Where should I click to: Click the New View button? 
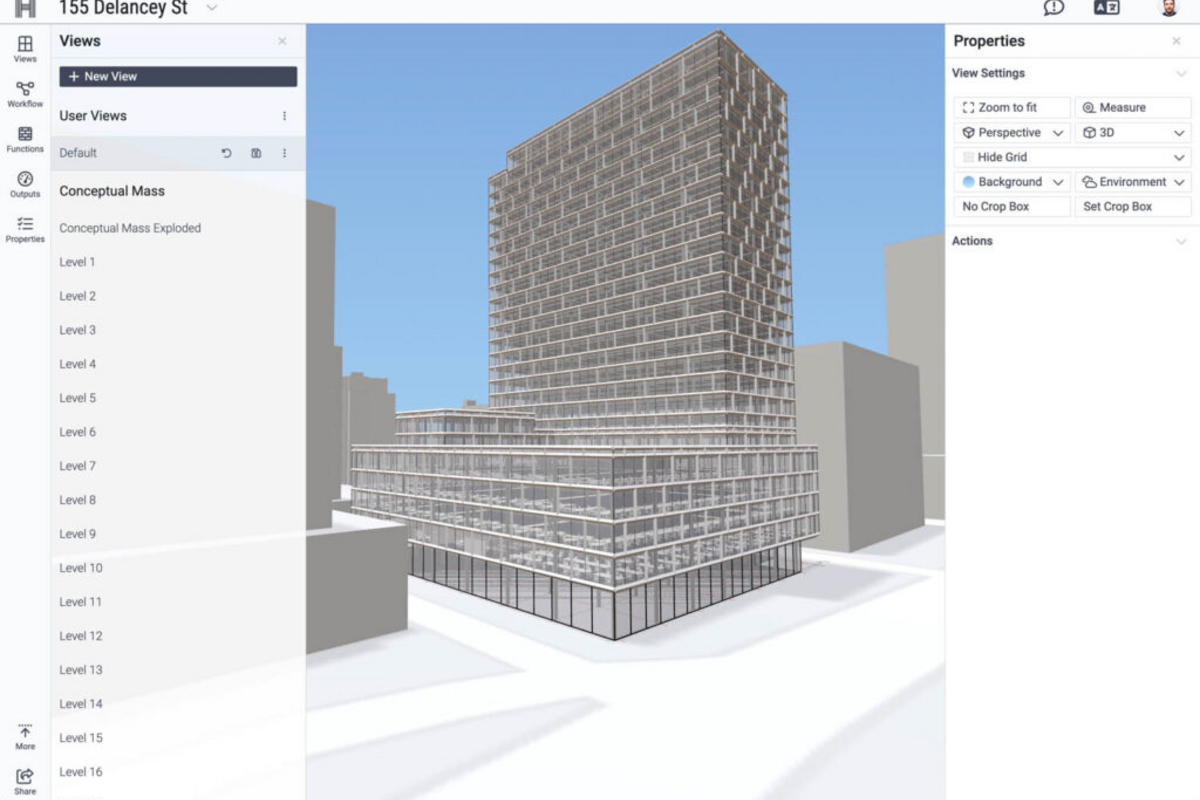coord(178,76)
